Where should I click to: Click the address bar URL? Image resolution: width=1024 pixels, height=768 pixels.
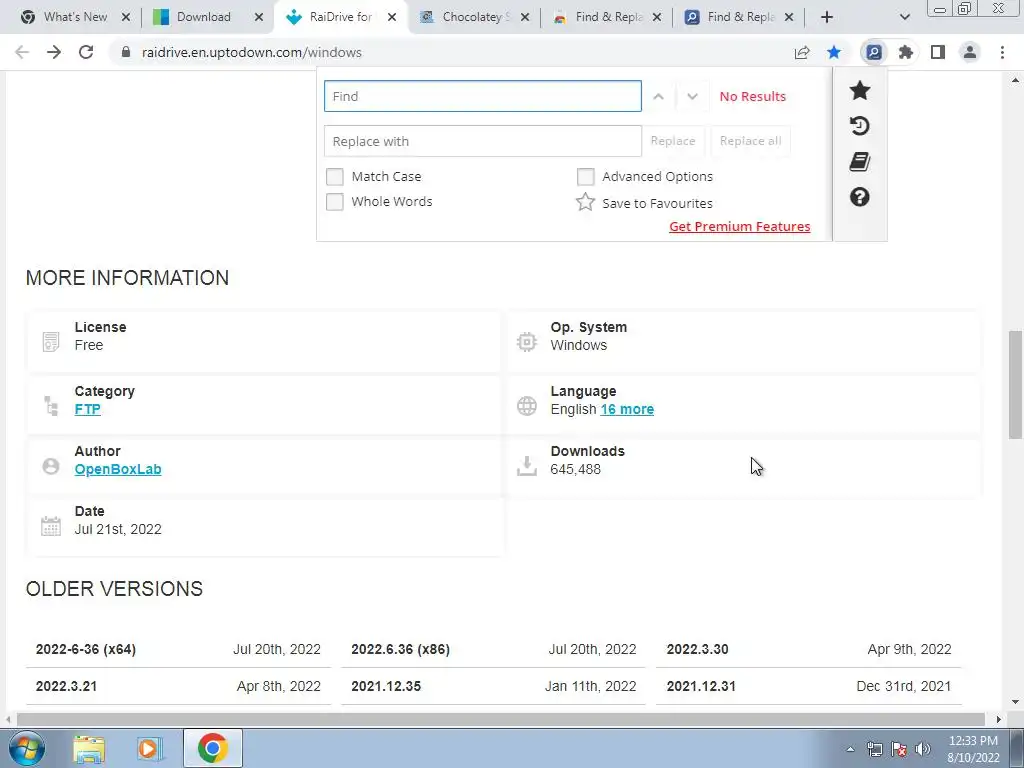251,52
